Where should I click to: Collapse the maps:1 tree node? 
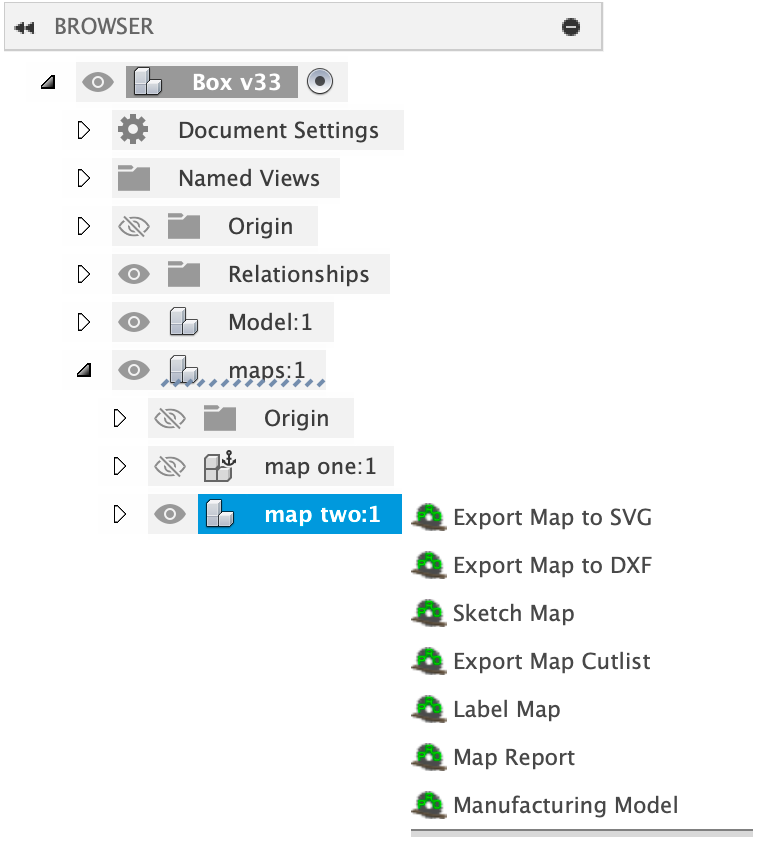tap(84, 371)
